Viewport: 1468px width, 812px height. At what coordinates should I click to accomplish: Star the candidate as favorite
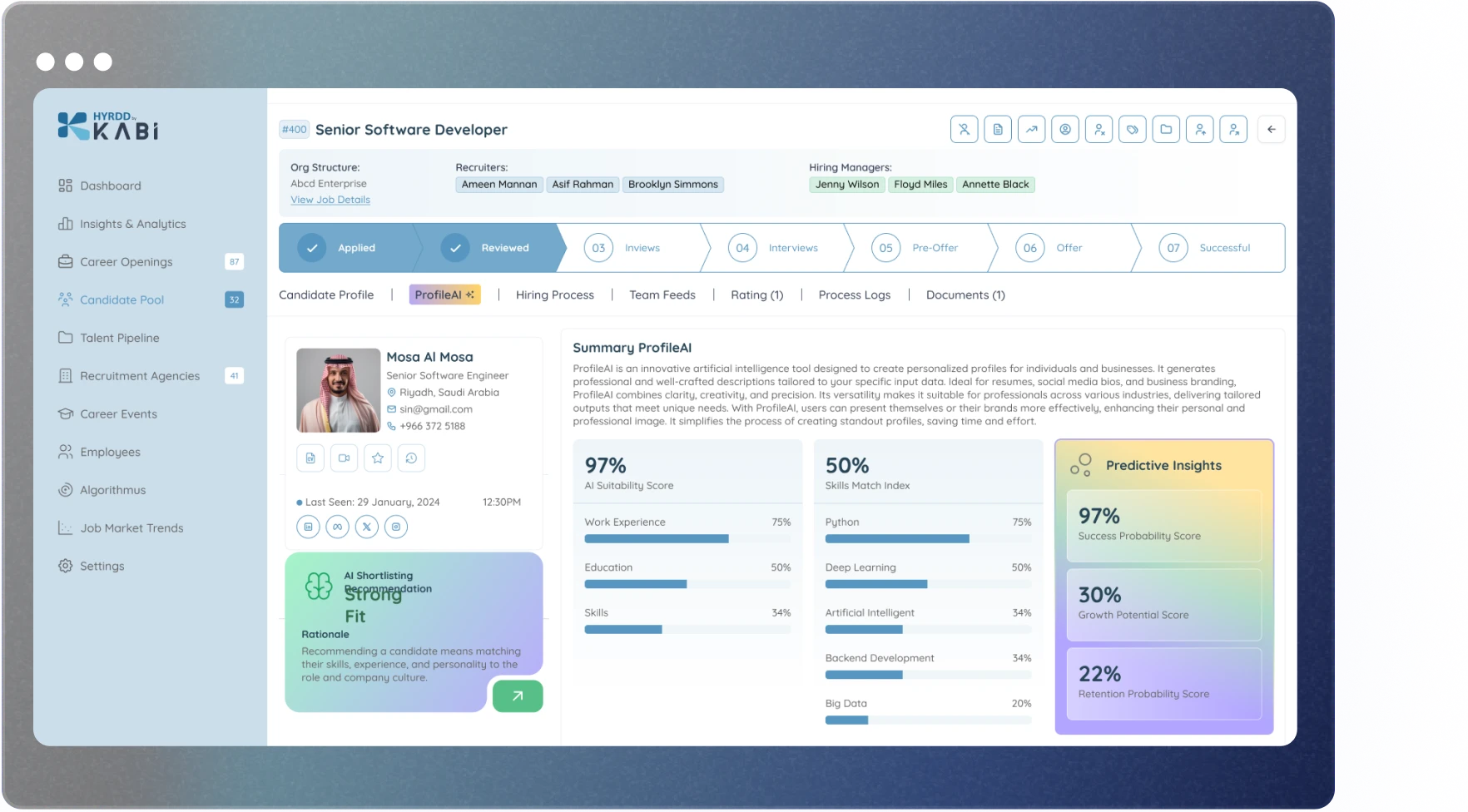[x=378, y=458]
